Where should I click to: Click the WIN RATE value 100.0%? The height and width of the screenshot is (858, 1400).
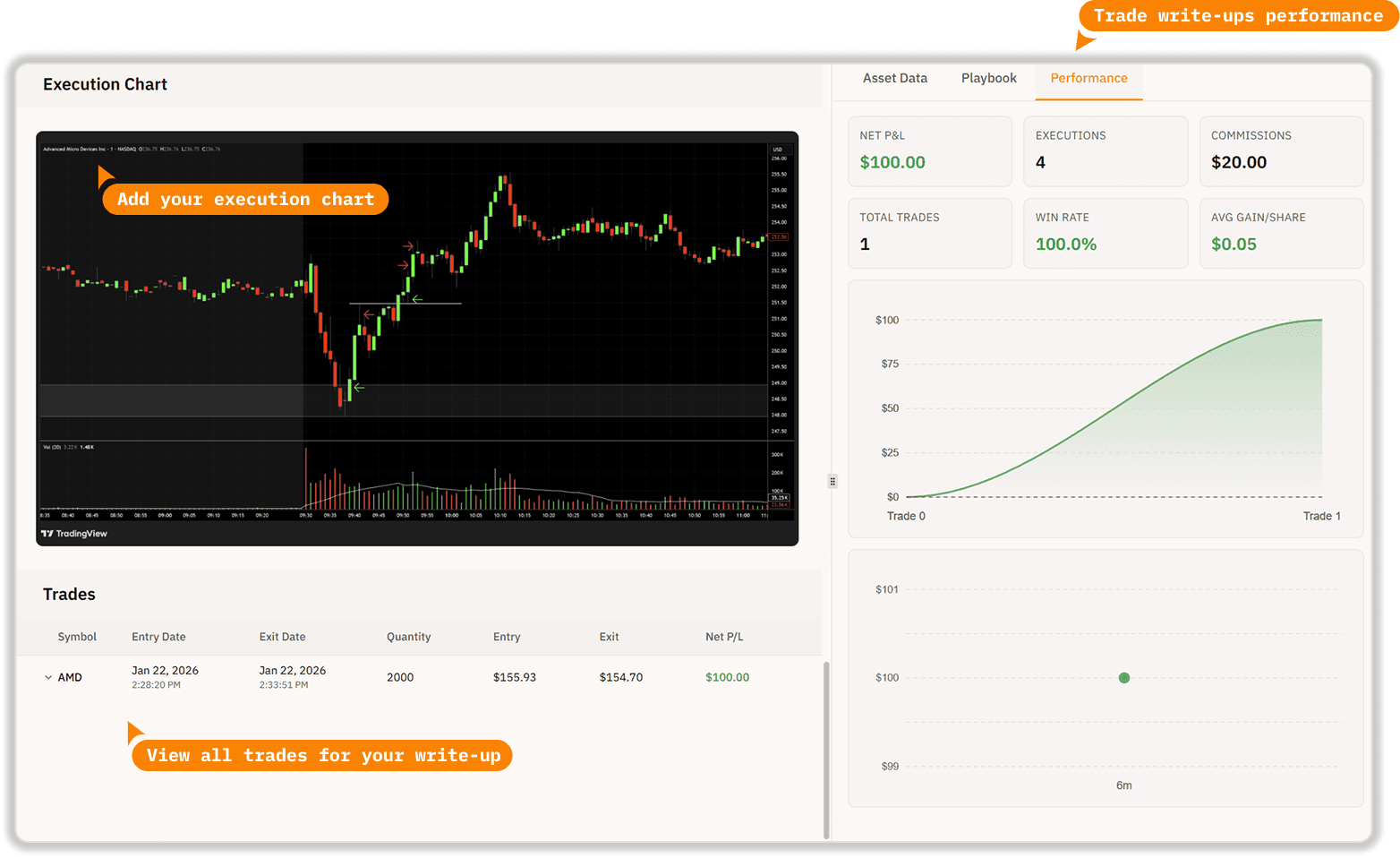click(x=1065, y=244)
